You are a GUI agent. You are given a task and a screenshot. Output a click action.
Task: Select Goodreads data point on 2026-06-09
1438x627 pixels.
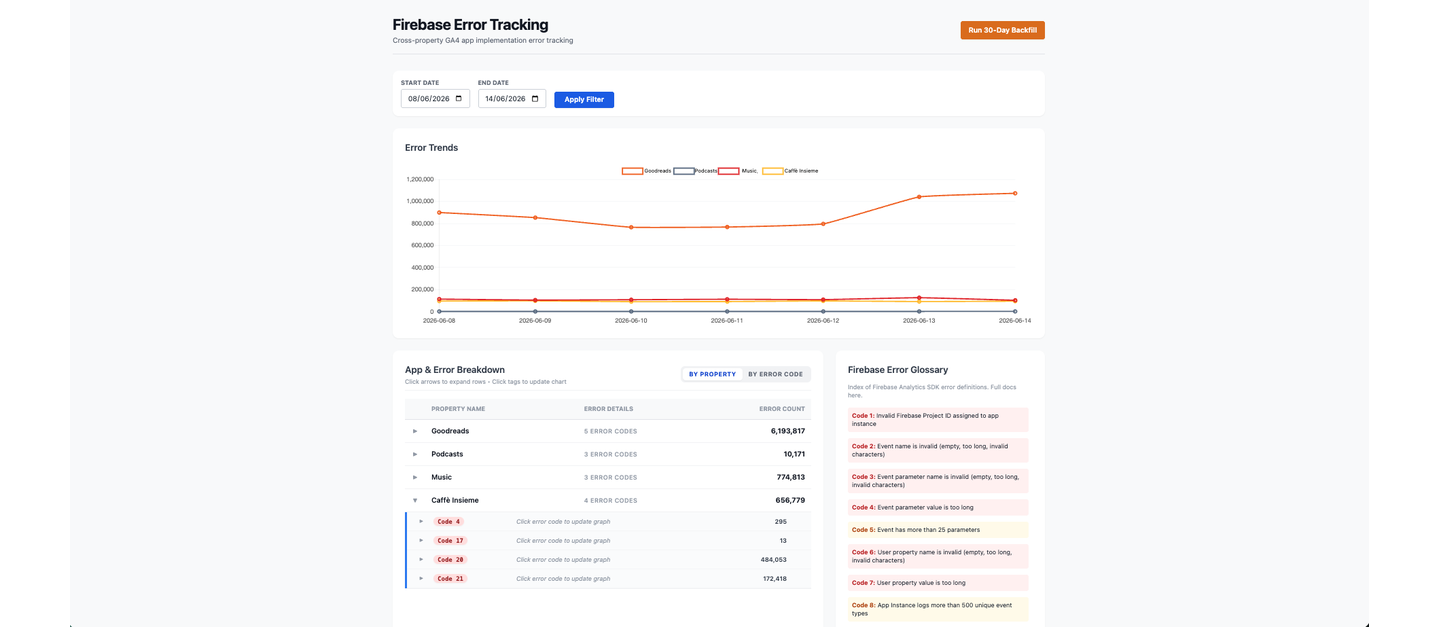click(x=535, y=217)
